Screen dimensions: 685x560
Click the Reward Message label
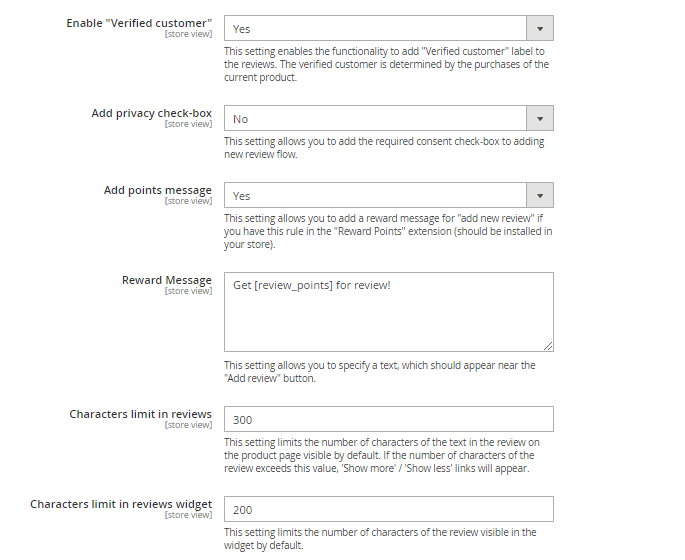pyautogui.click(x=167, y=280)
